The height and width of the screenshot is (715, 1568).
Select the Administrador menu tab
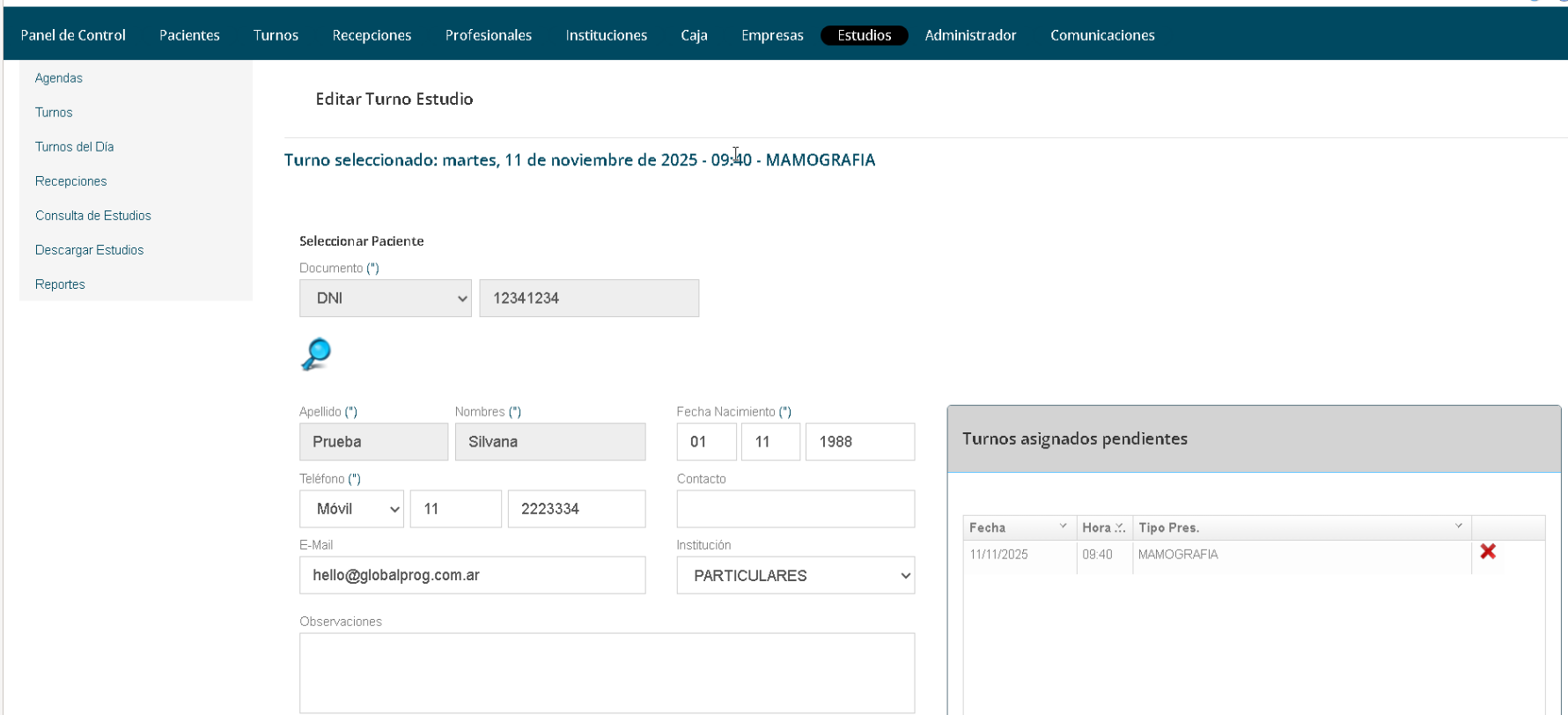click(x=970, y=35)
